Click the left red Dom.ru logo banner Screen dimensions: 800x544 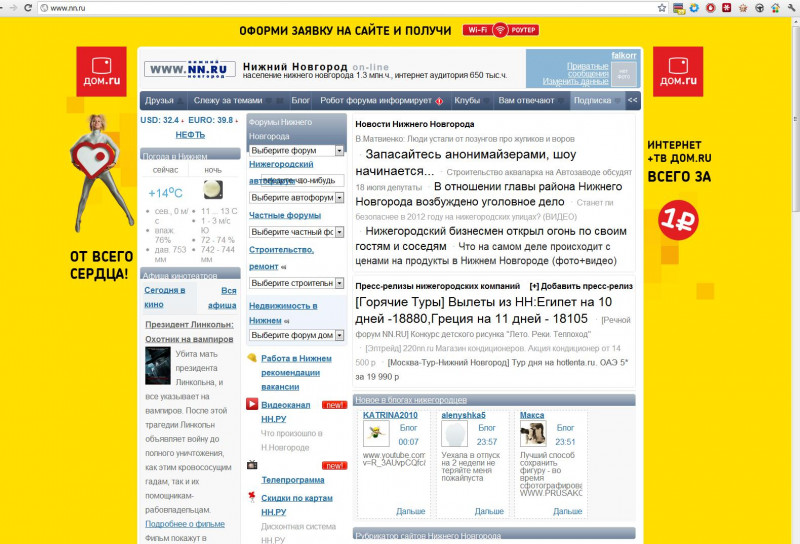101,71
